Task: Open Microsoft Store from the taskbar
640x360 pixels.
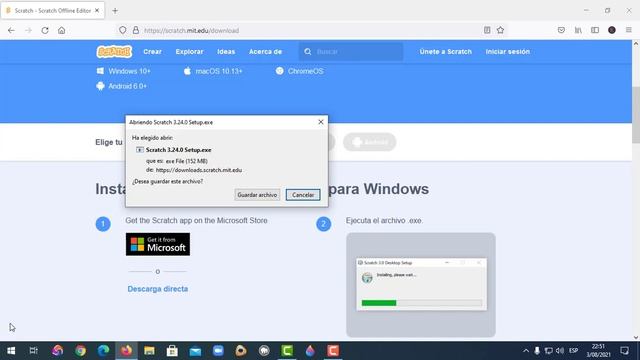Action: (172, 351)
